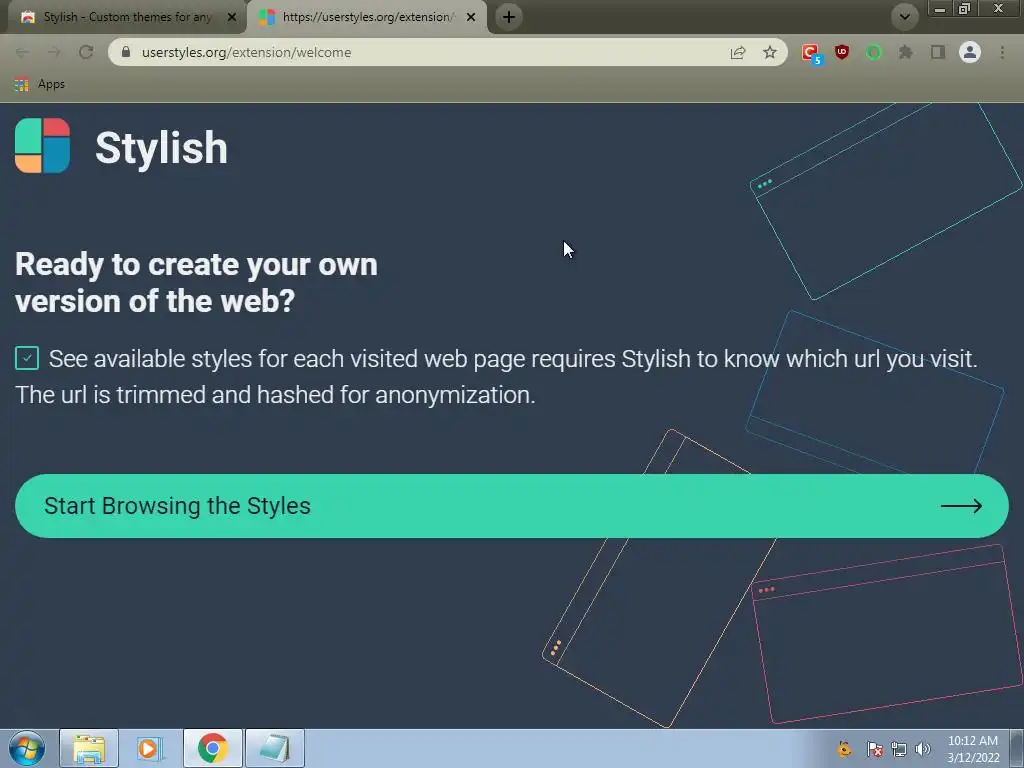Uncheck the URL tracking consent checkbox
The width and height of the screenshot is (1024, 768).
pyautogui.click(x=27, y=358)
